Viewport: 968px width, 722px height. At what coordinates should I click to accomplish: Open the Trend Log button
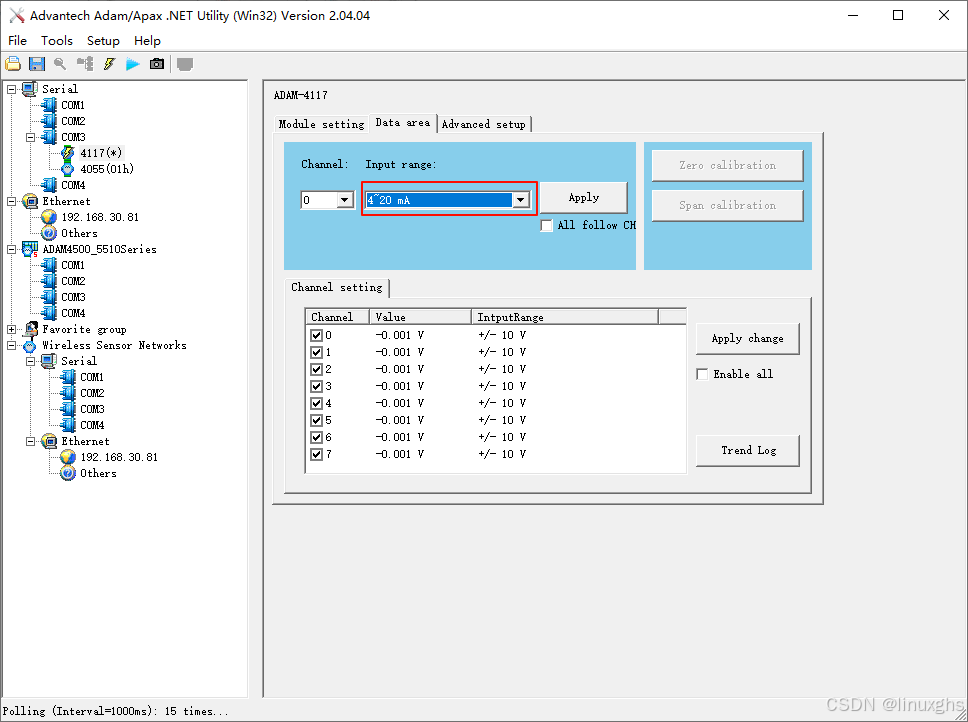pyautogui.click(x=748, y=450)
